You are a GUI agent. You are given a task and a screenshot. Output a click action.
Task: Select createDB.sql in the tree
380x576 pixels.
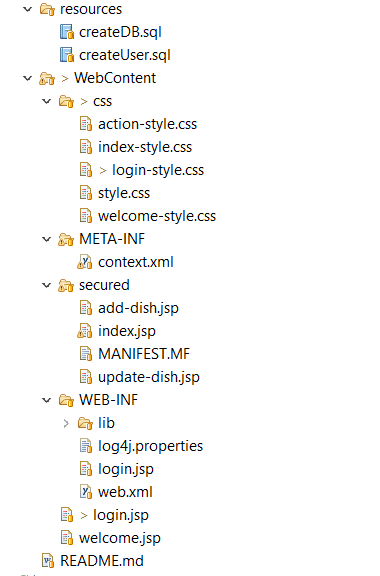coord(120,32)
